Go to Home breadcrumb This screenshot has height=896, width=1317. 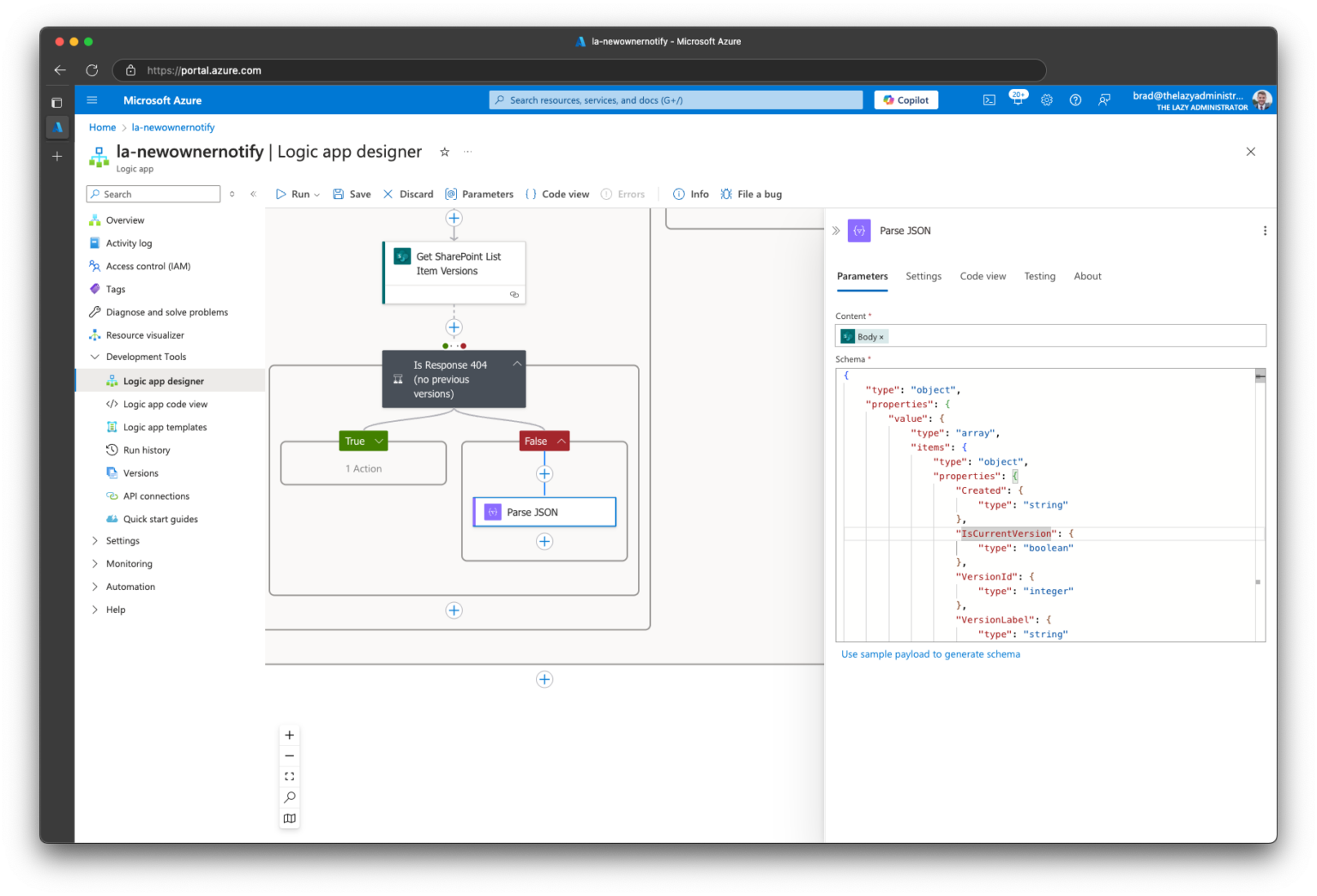coord(102,128)
